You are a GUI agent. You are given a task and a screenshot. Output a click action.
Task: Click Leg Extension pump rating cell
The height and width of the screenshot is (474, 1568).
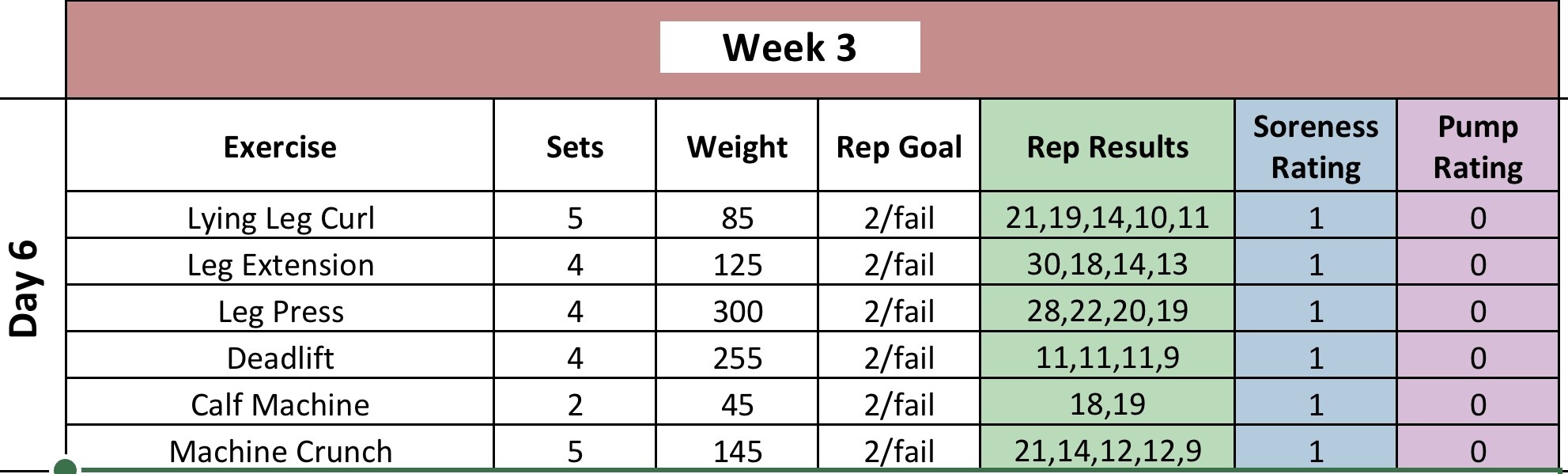pos(1478,264)
